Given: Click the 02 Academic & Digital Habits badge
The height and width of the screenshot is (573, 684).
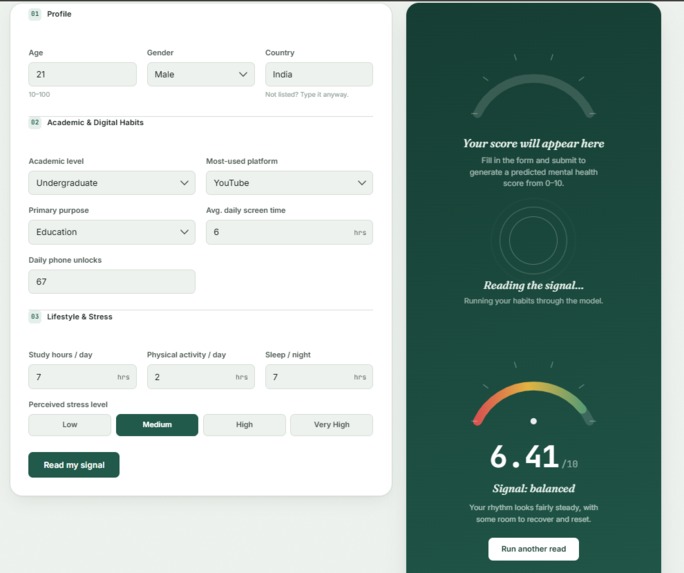Looking at the screenshot, I should (35, 123).
